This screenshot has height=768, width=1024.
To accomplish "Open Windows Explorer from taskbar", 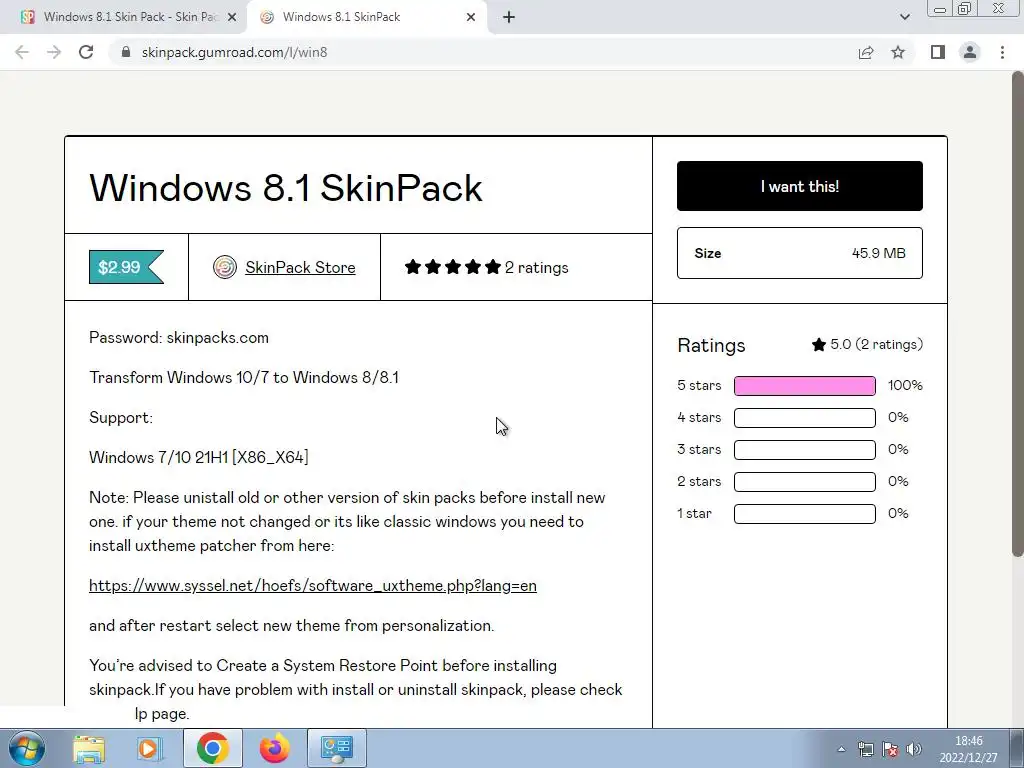I will 89,748.
